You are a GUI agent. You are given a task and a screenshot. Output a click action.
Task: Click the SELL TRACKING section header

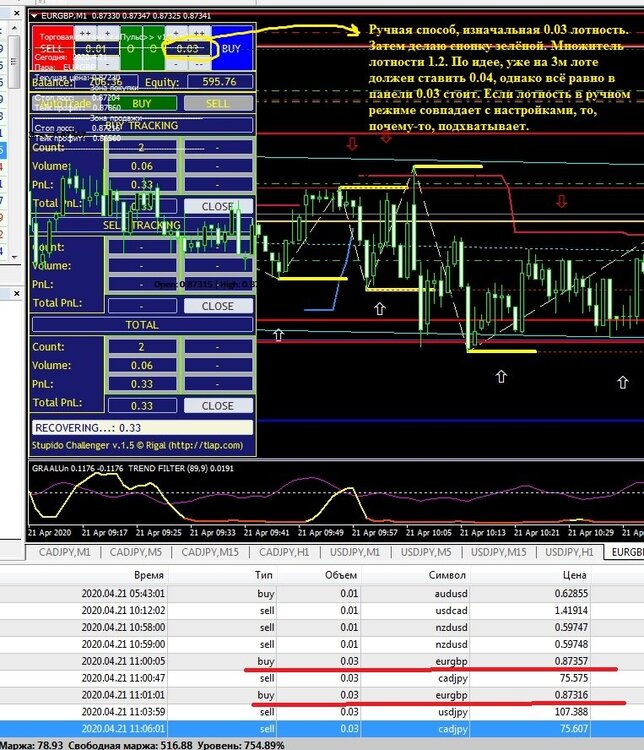coord(142,225)
